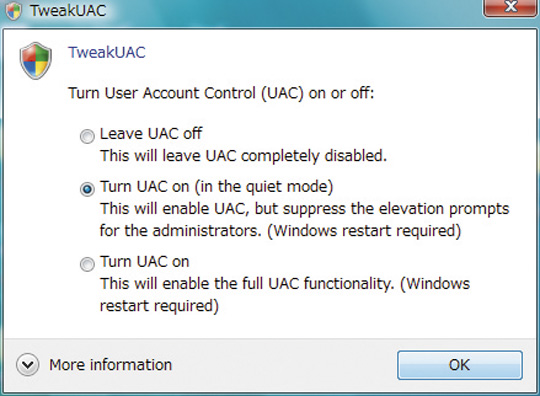This screenshot has width=540, height=396.
Task: Choose the Turn UAC on (in the quiet mode) label
Action: pyautogui.click(x=217, y=187)
